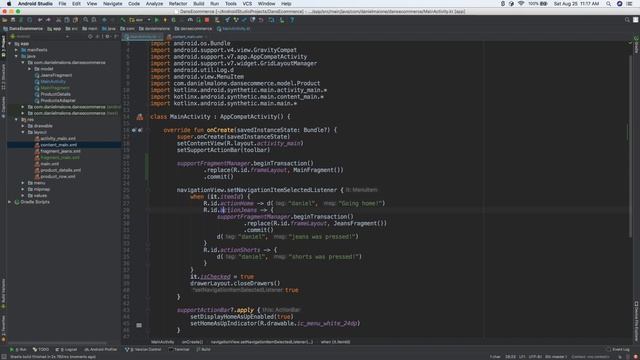Open the File menu
640x360 pixels.
[62, 3]
